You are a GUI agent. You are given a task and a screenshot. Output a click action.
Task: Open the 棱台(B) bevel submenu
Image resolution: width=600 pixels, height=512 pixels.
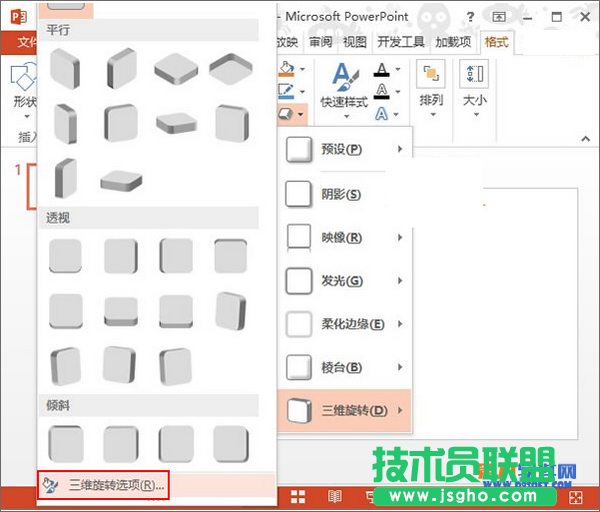tap(344, 367)
